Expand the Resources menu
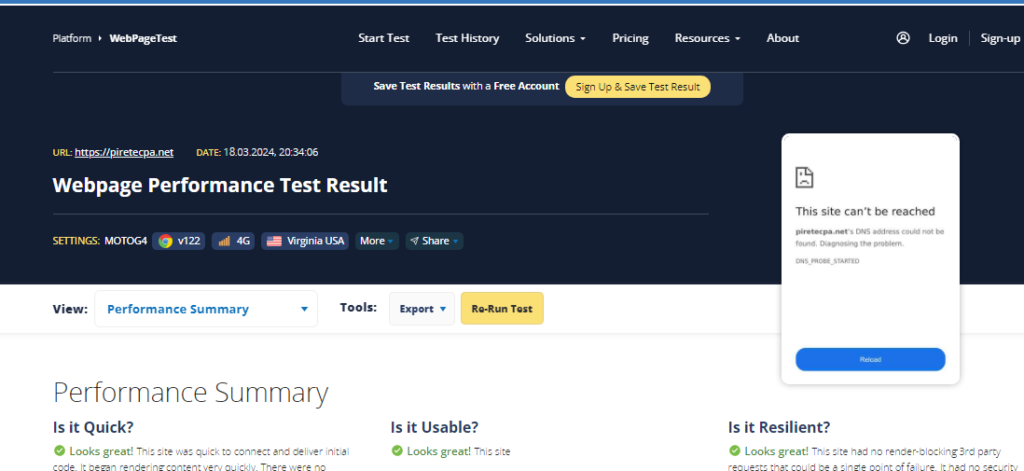This screenshot has width=1024, height=471. click(x=707, y=38)
